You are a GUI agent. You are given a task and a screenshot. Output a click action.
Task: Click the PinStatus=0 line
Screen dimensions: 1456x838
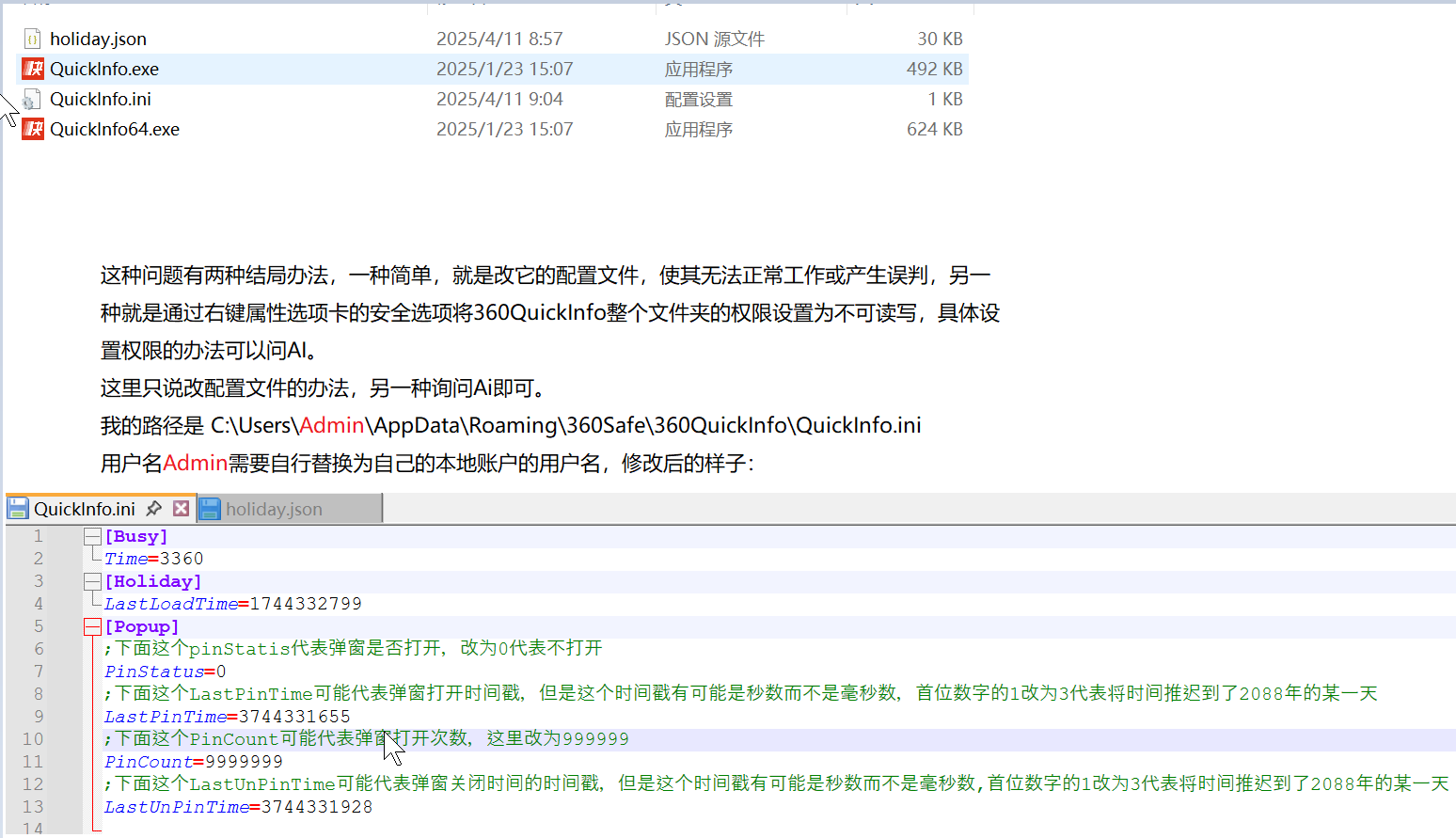point(166,672)
